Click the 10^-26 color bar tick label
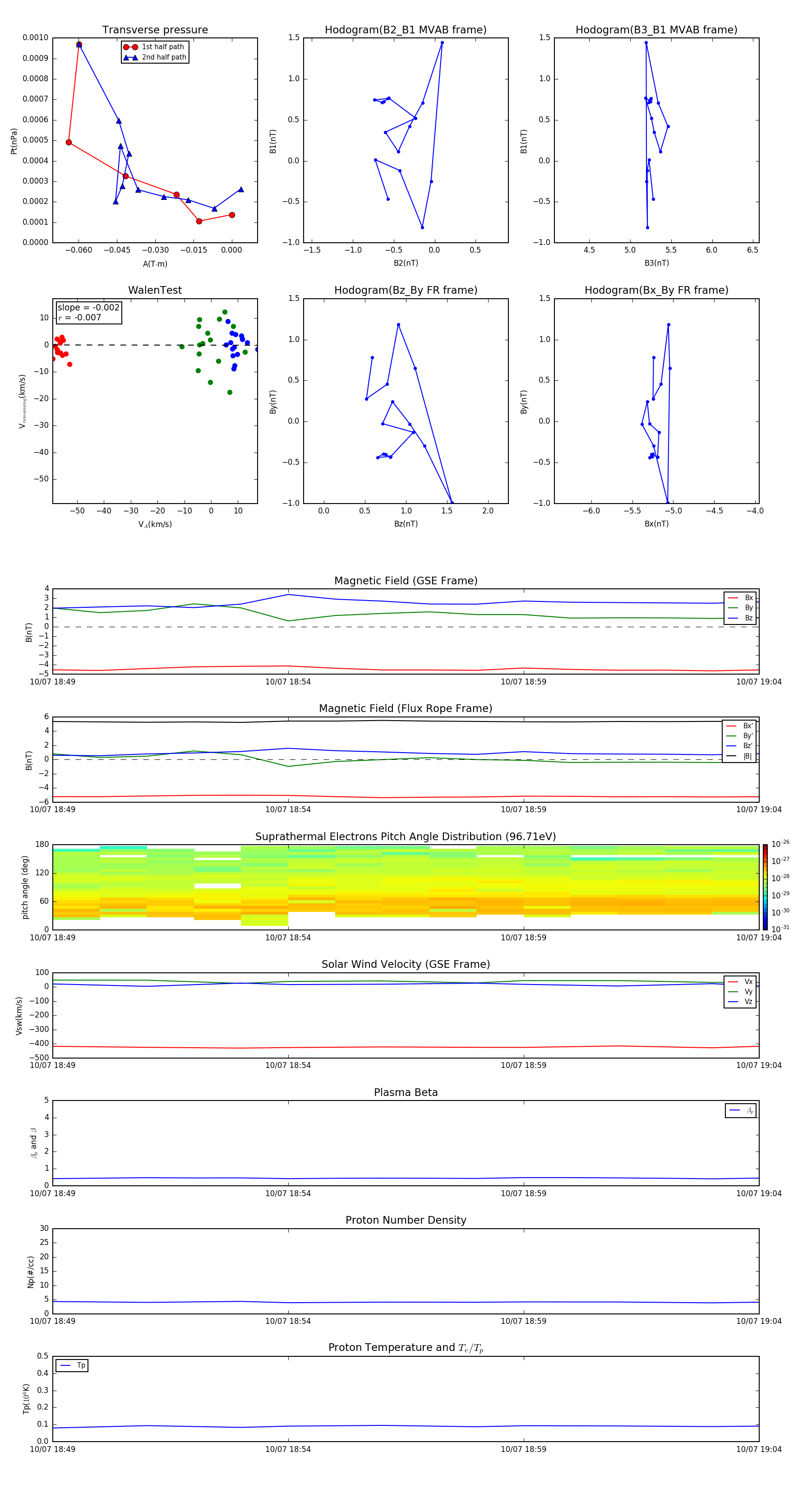The image size is (812, 1489). [780, 844]
